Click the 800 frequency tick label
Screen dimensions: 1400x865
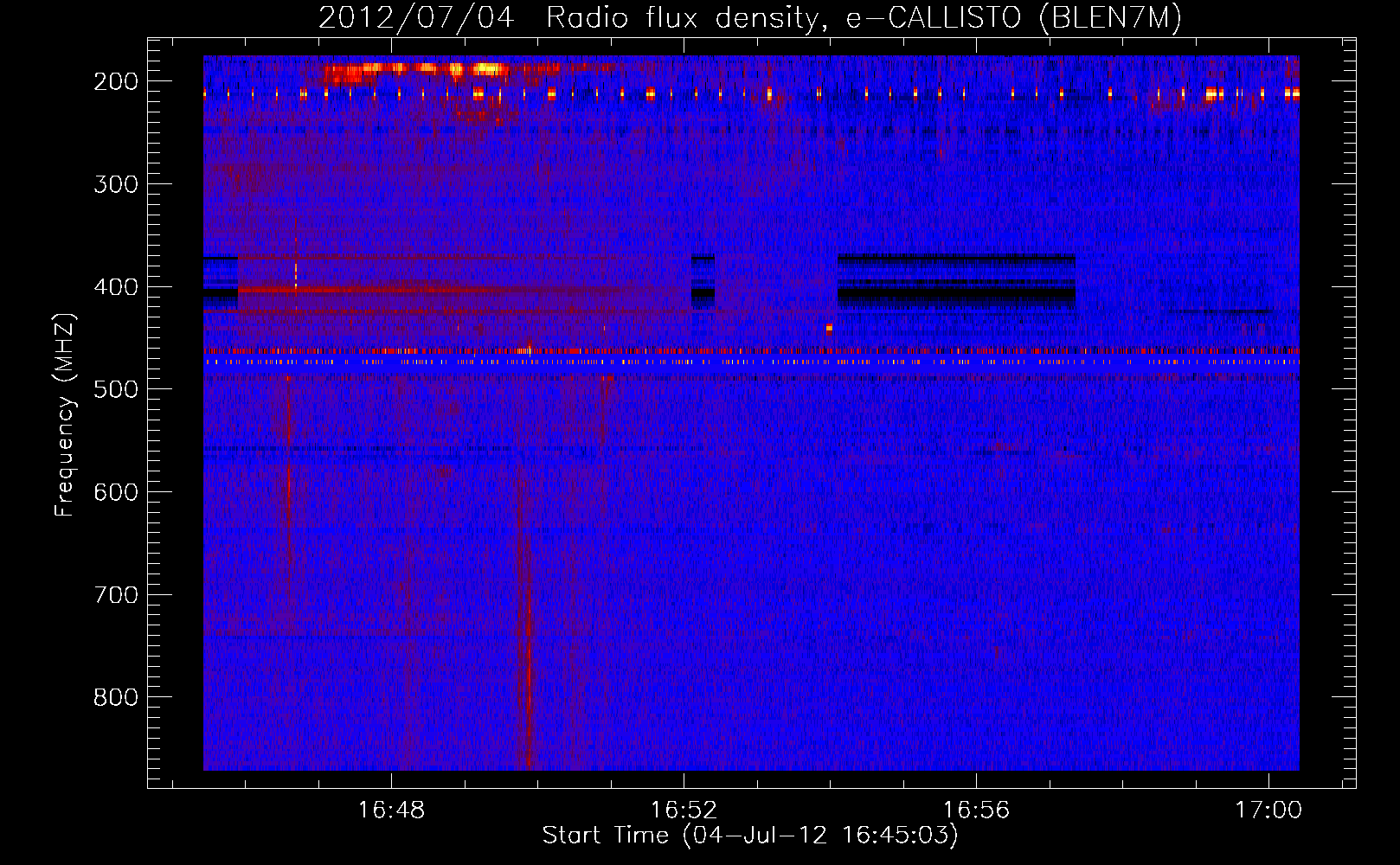tap(115, 697)
